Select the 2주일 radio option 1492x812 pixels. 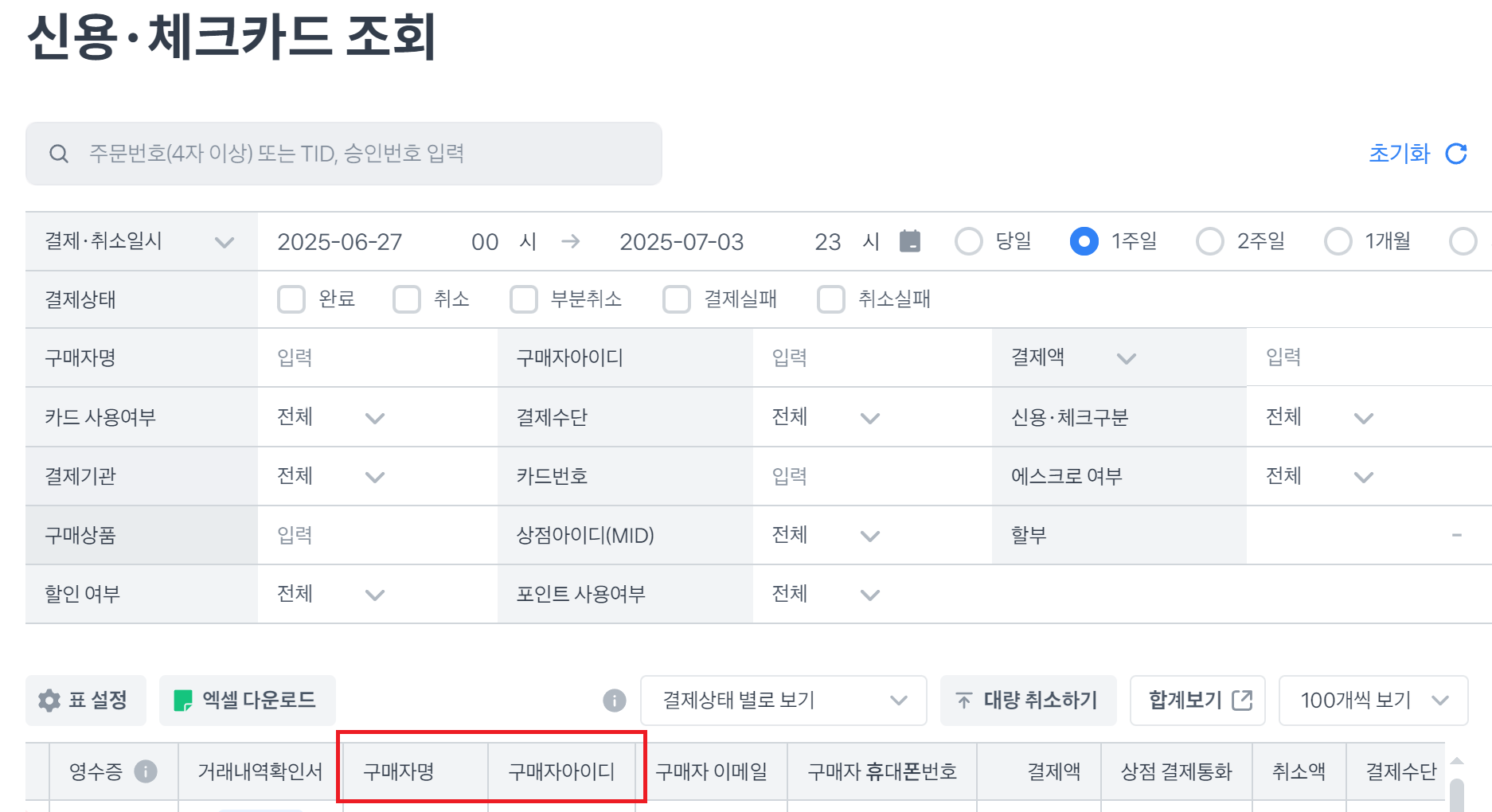pos(1210,241)
